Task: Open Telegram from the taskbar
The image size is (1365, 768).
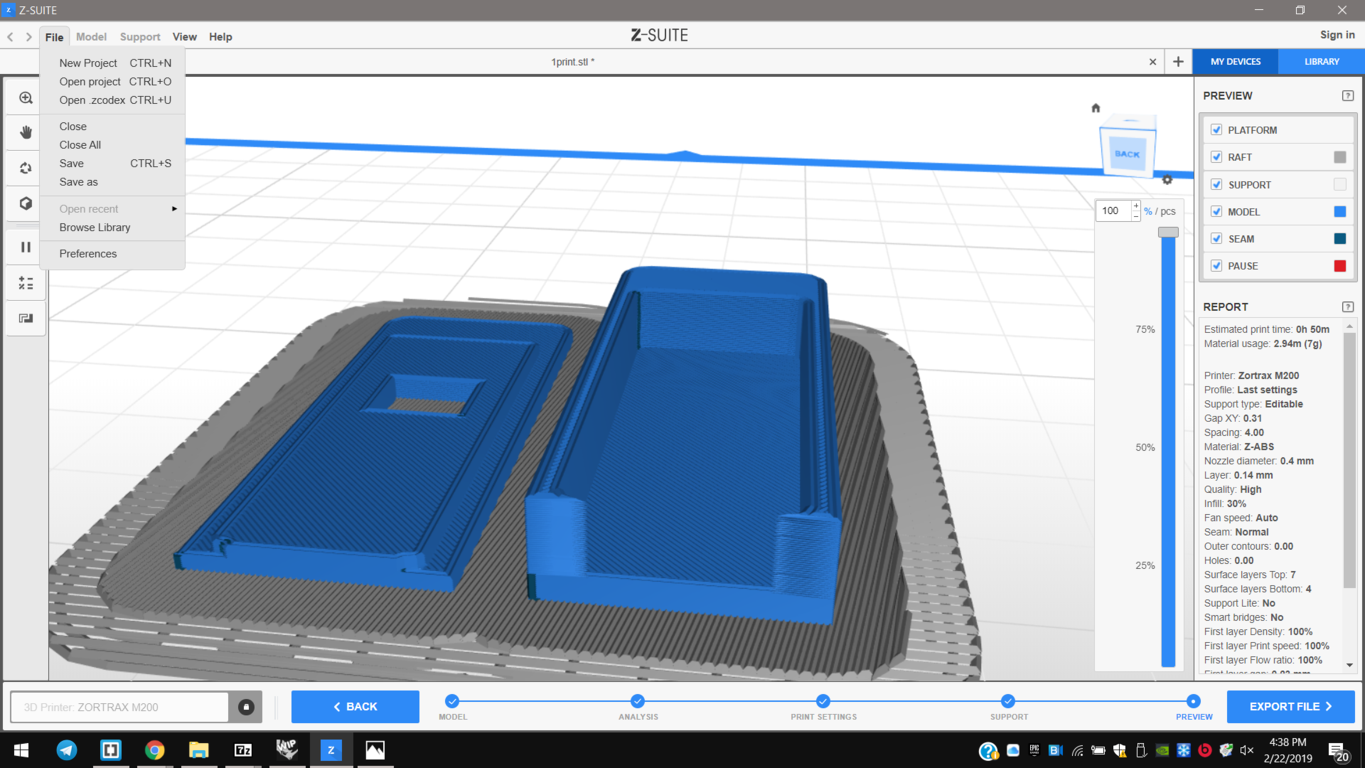Action: [67, 750]
